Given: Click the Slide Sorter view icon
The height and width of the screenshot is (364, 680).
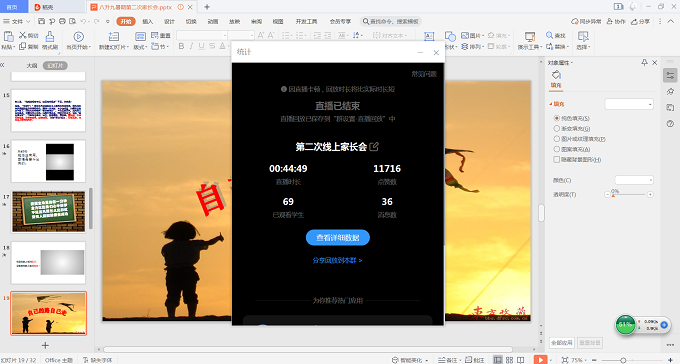Looking at the screenshot, I should click(x=510, y=360).
